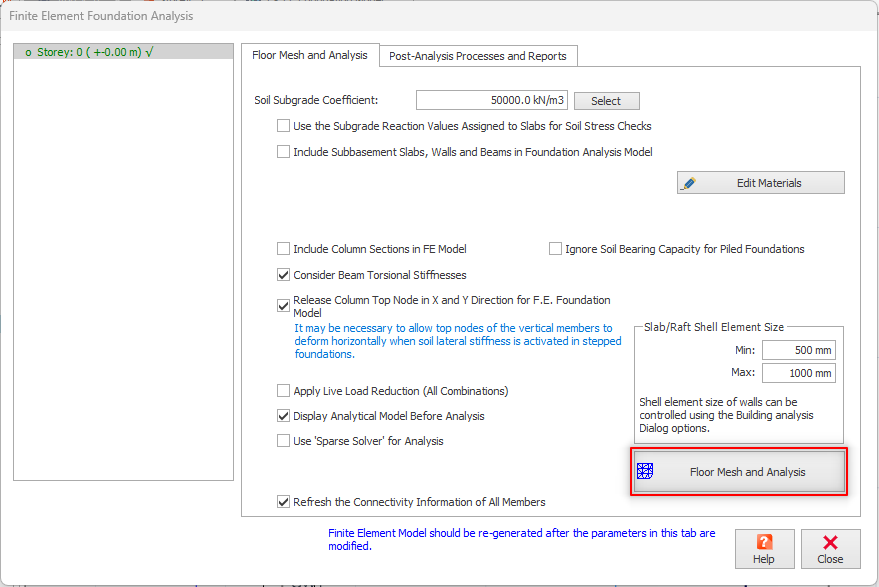Select the Floor Mesh and Analysis tab
879x587 pixels.
pos(310,55)
